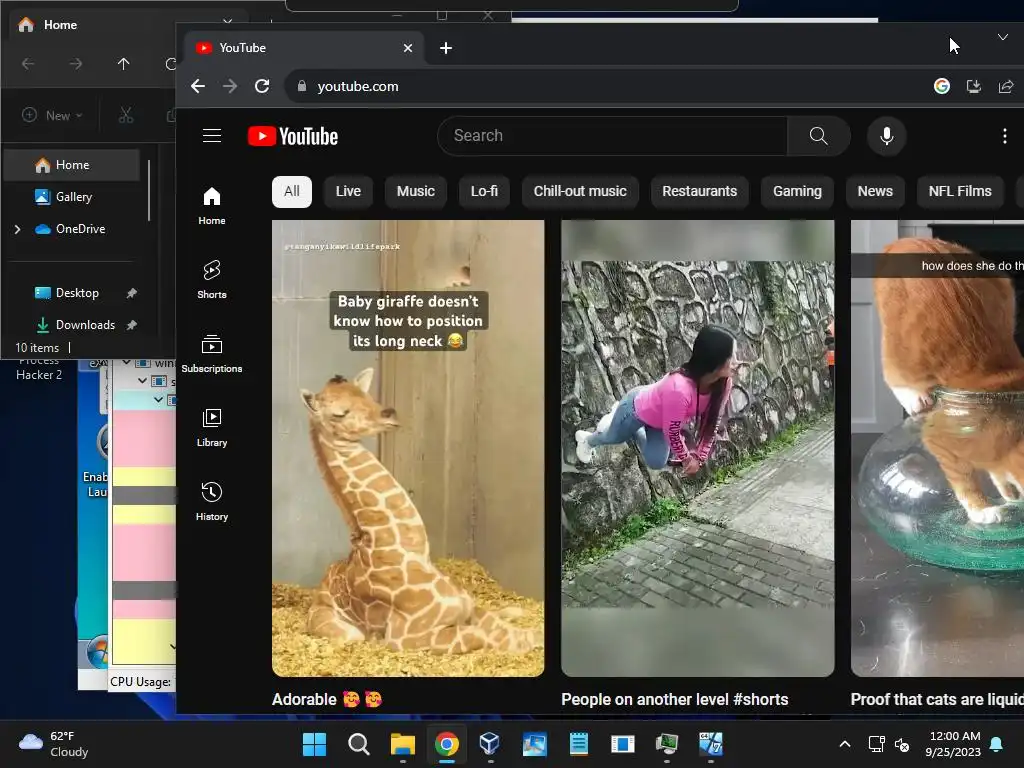This screenshot has height=768, width=1024.
Task: Click the Google icon in address bar
Action: click(x=941, y=86)
